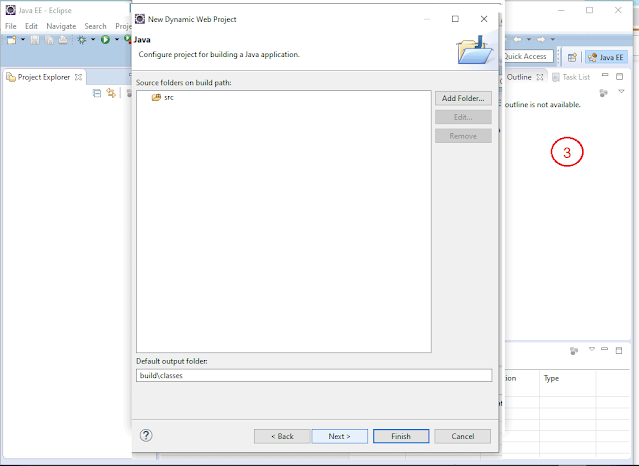This screenshot has height=466, width=639.
Task: Select the Outline tab
Action: [x=519, y=77]
